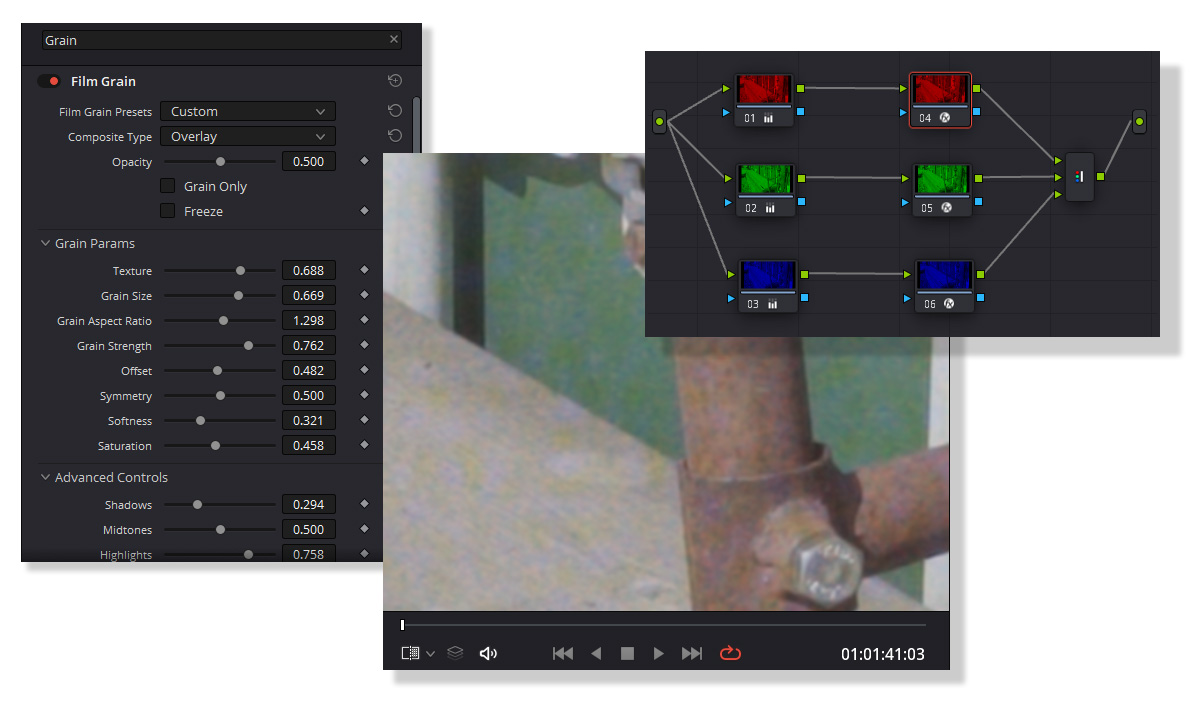Add keyframe for Grain Aspect Ratio
The height and width of the screenshot is (706, 1192).
[x=364, y=320]
